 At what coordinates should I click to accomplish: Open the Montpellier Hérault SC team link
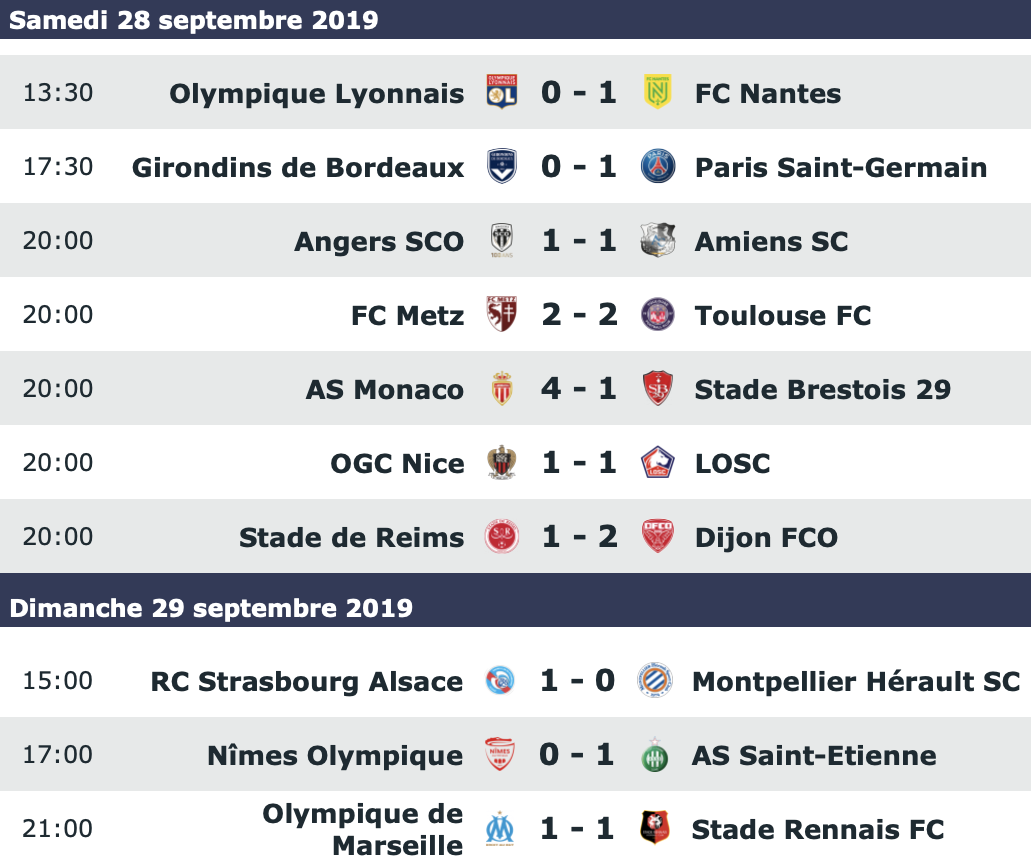click(x=856, y=681)
